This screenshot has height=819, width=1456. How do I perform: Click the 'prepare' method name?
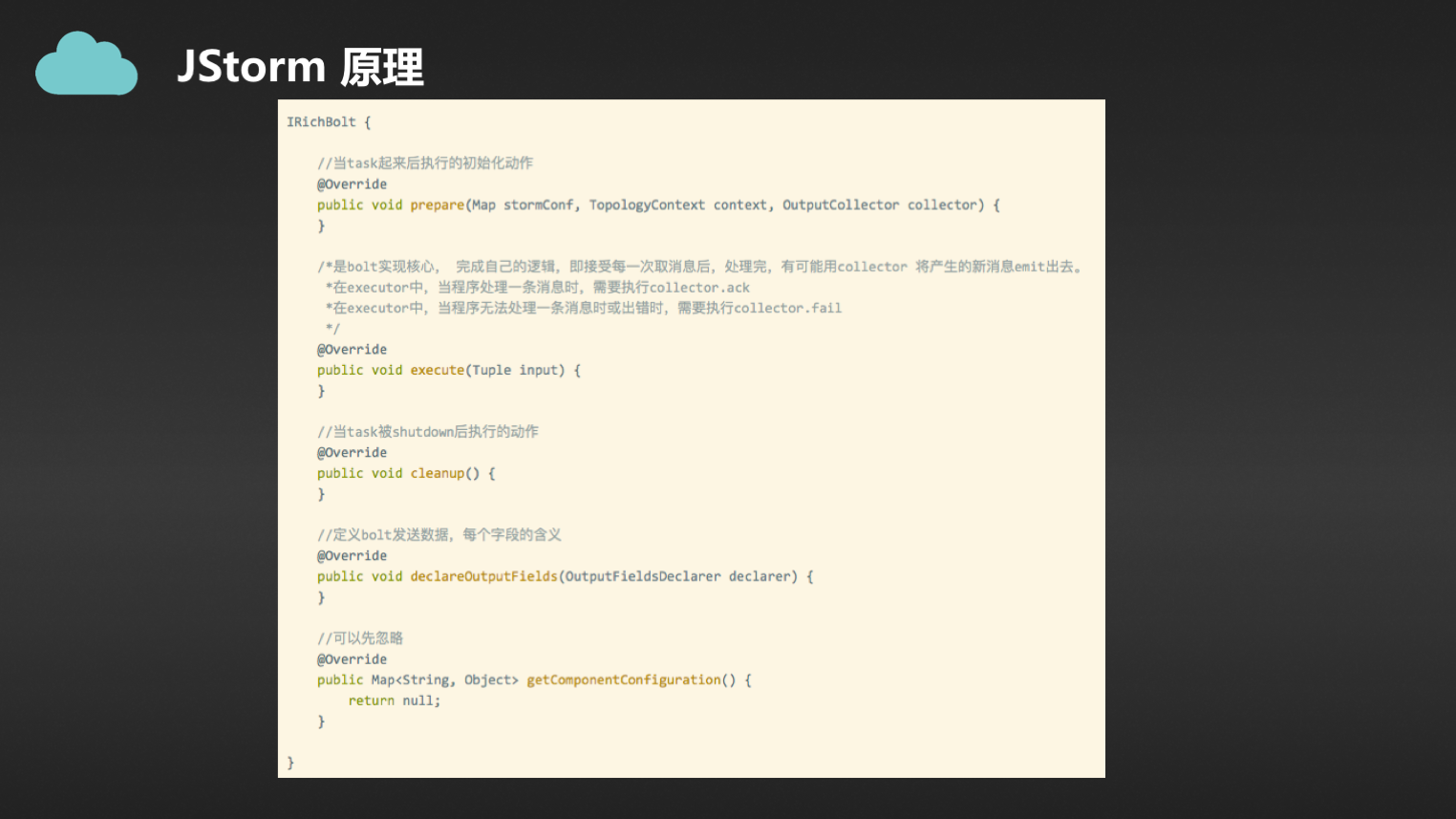[x=438, y=205]
